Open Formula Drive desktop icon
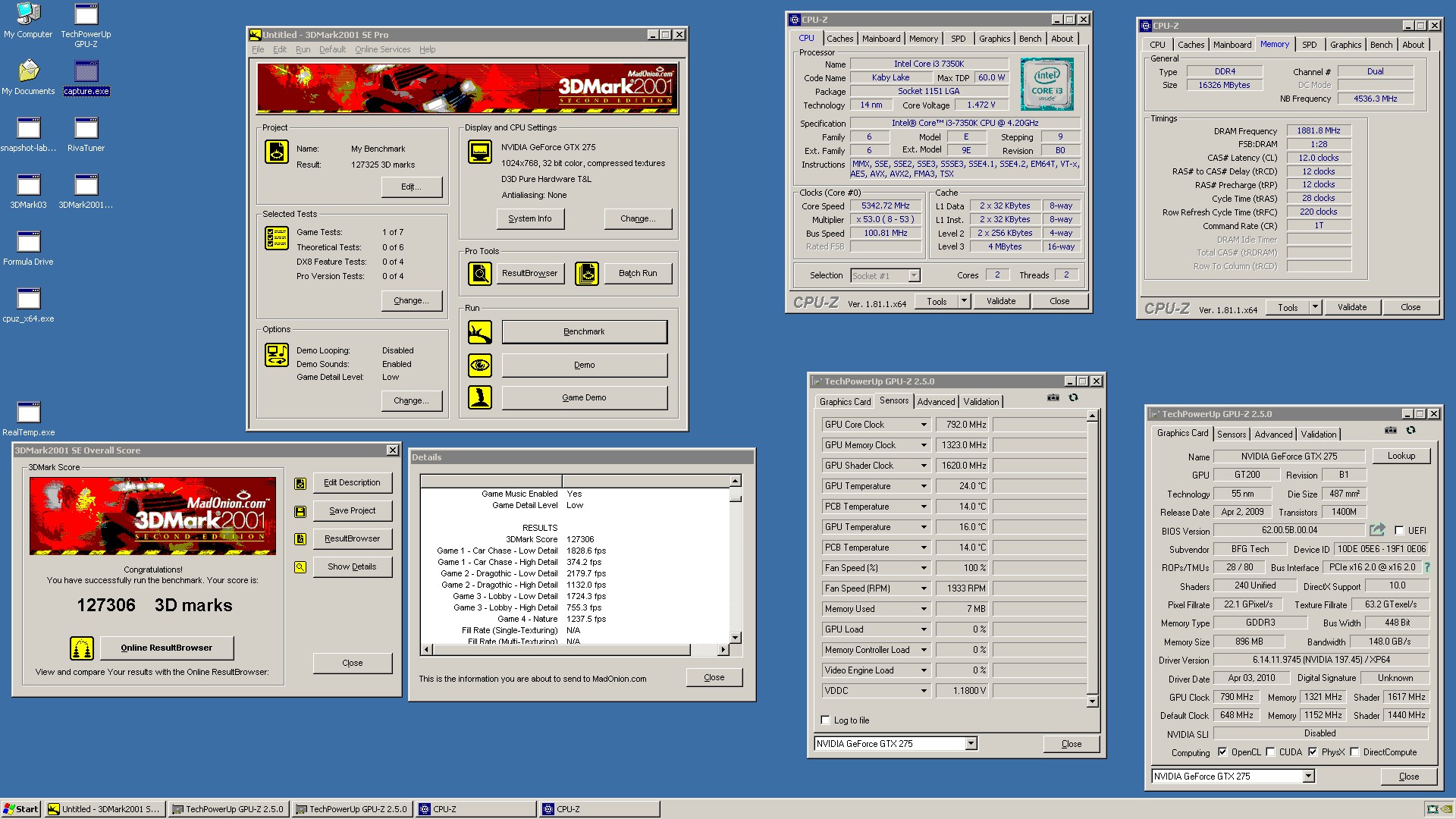Image resolution: width=1456 pixels, height=819 pixels. click(x=28, y=247)
